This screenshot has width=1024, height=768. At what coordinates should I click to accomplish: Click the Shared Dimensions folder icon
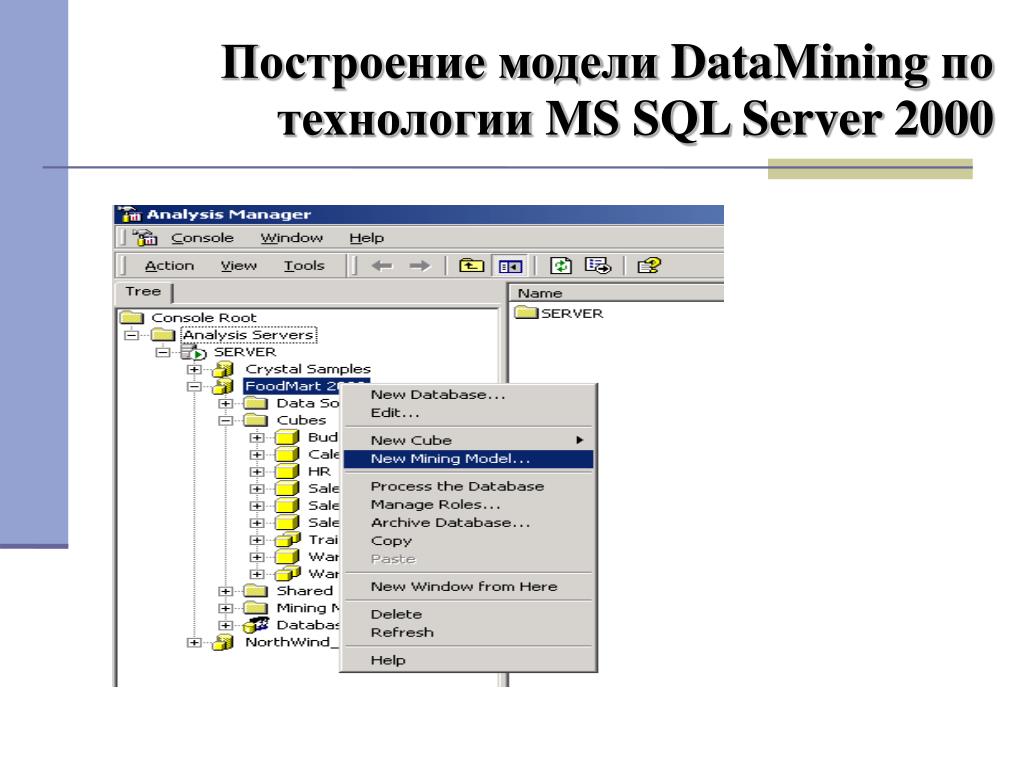coord(255,591)
